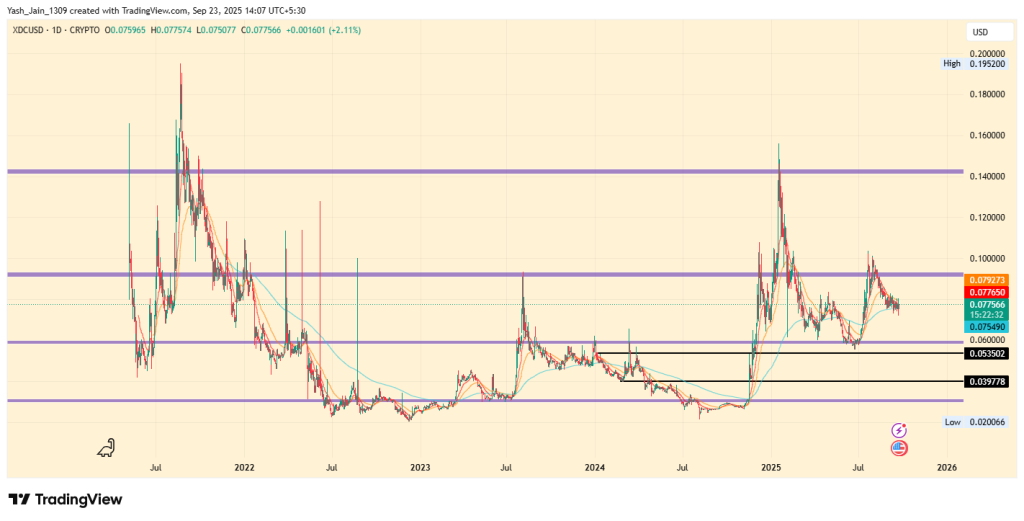Click the TradingView logo at bottom left
This screenshot has height=521, width=1024.
point(65,499)
